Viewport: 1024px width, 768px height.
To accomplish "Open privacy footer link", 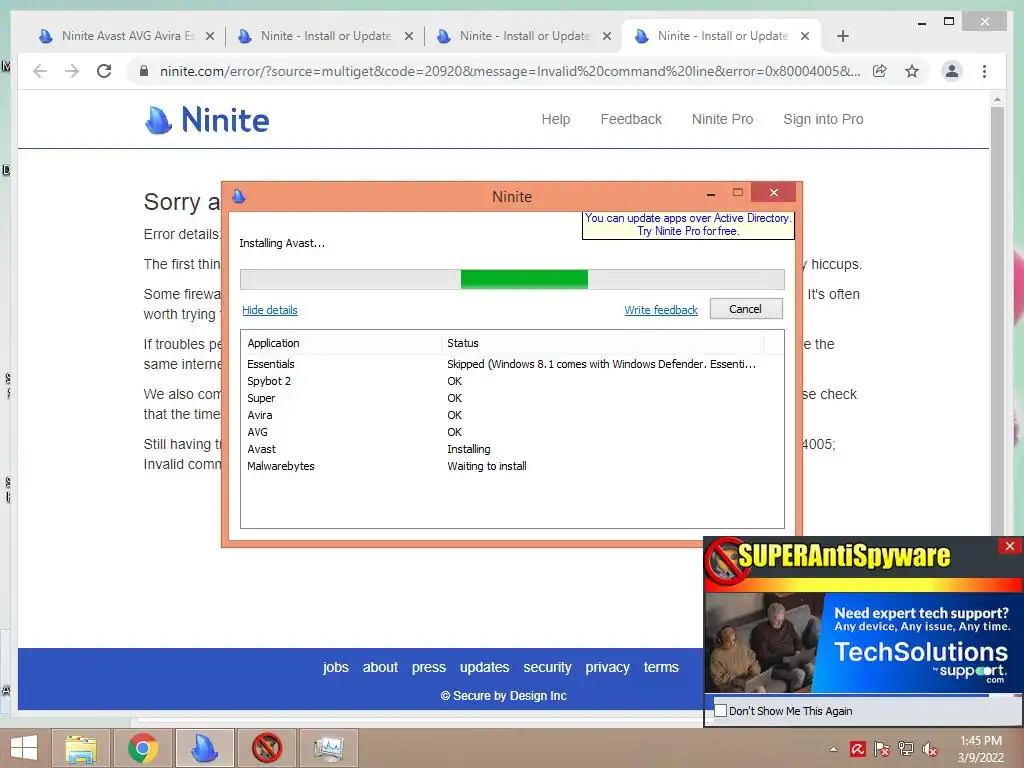I will tap(607, 667).
